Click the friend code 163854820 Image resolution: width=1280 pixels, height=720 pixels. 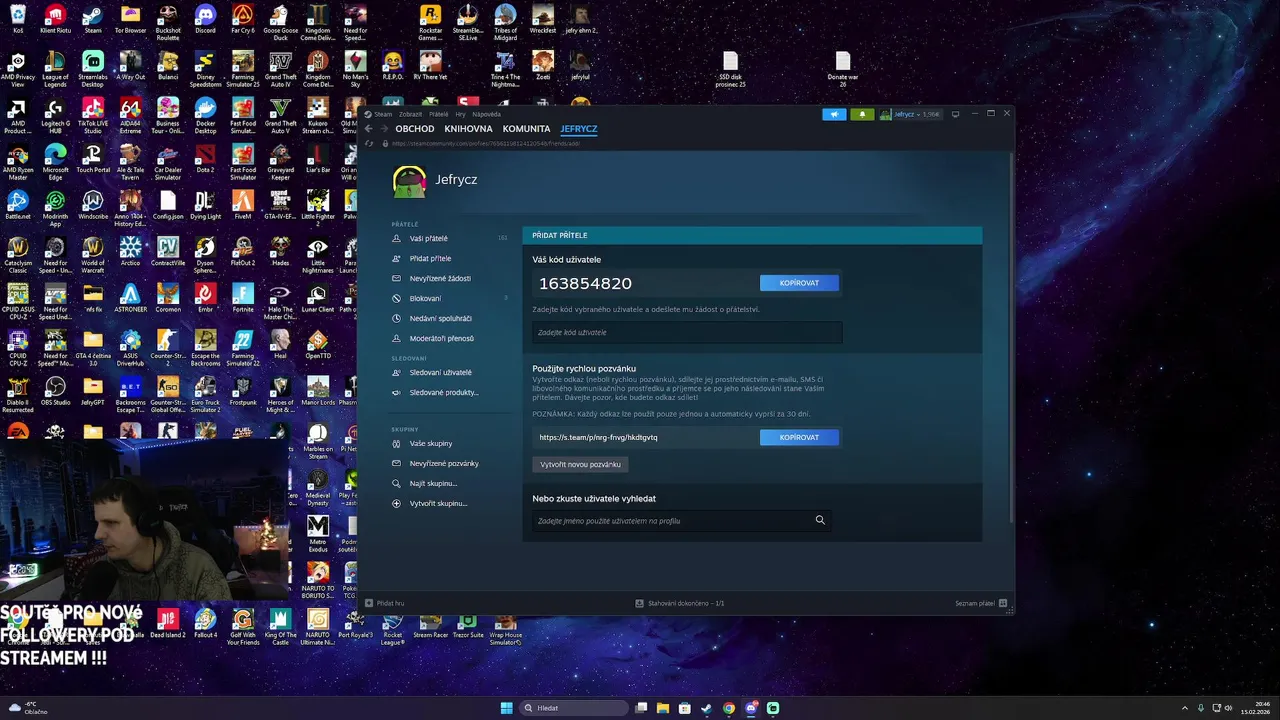[x=585, y=283]
